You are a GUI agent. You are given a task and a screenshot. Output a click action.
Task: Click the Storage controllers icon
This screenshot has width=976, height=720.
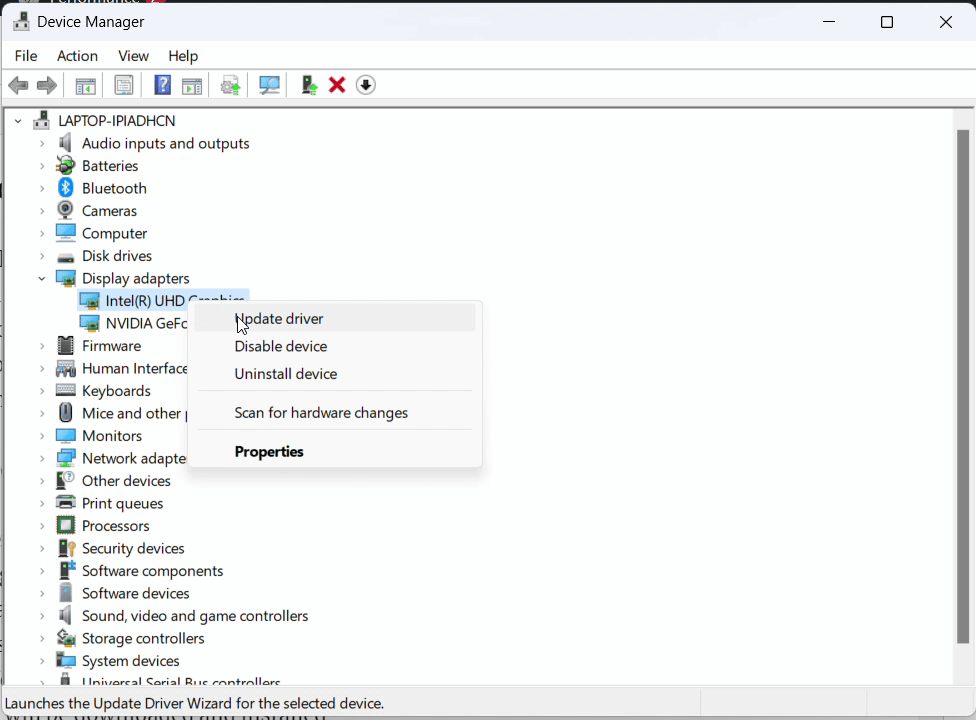click(x=65, y=638)
